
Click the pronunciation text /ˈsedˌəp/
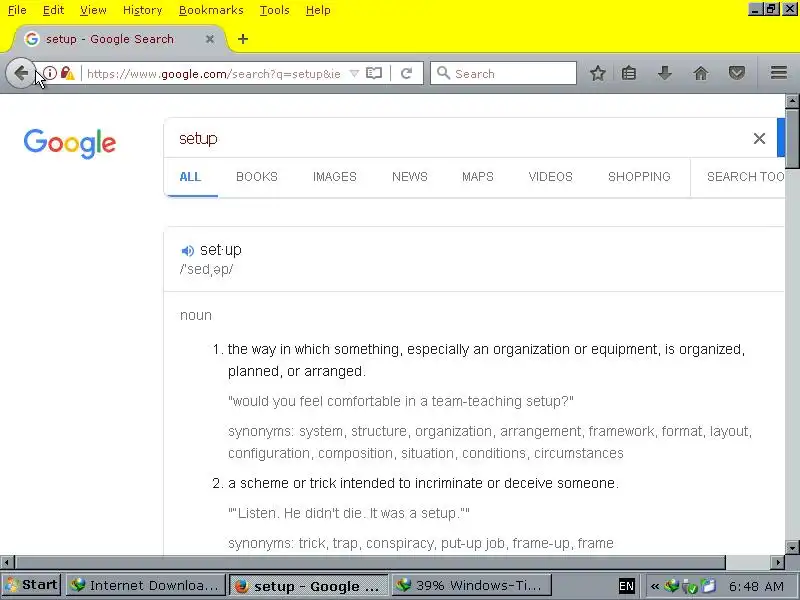tap(206, 269)
